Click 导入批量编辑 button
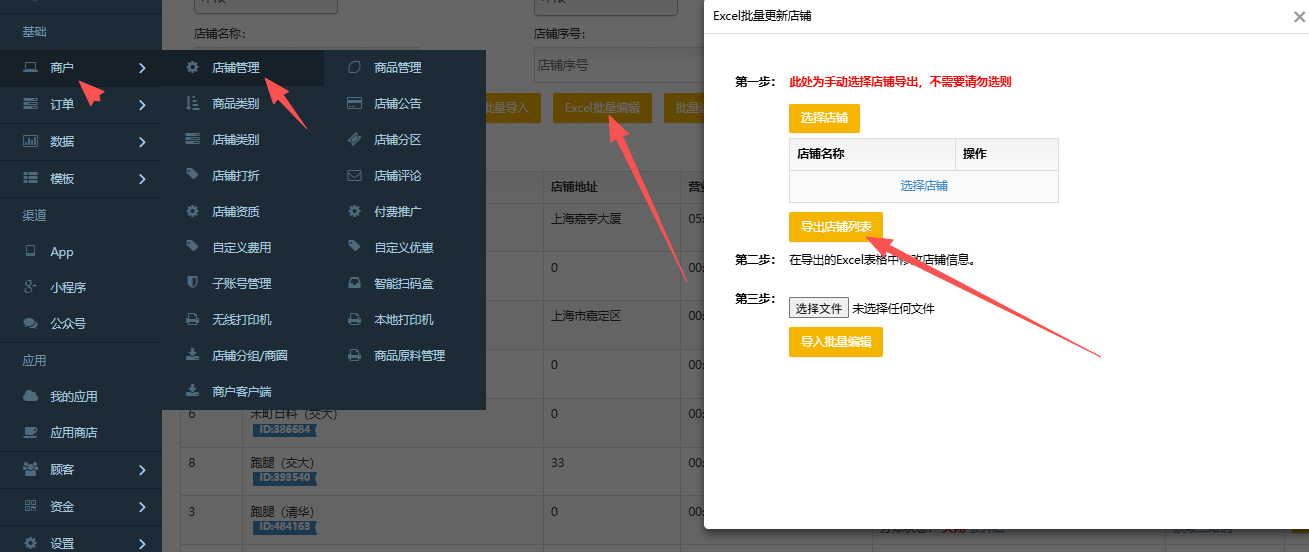This screenshot has height=552, width=1309. click(835, 342)
